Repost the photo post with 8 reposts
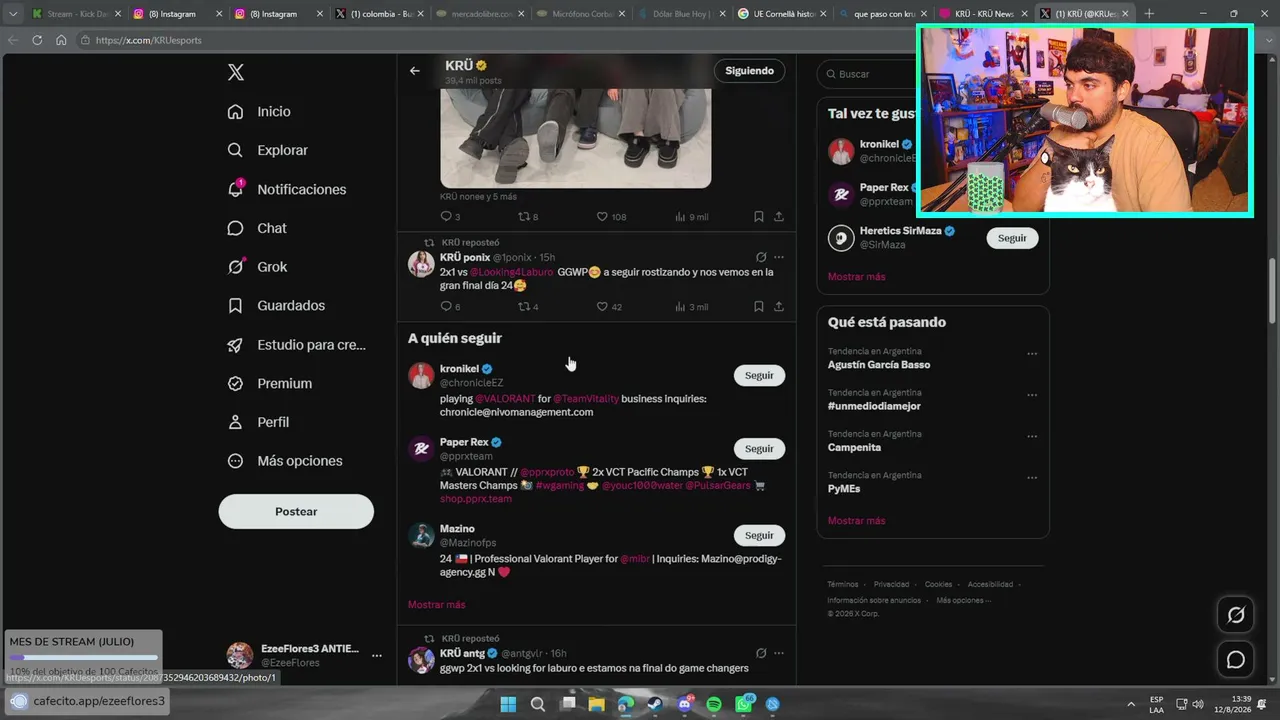The image size is (1280, 720). pyautogui.click(x=528, y=217)
